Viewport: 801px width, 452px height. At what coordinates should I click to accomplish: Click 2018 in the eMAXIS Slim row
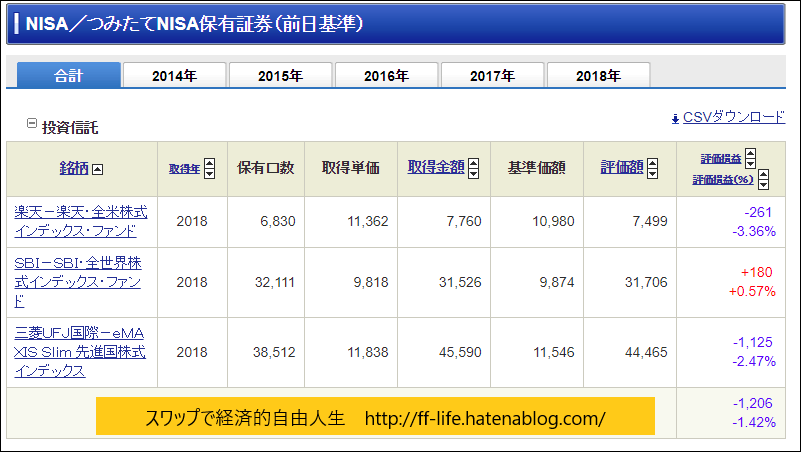[x=192, y=352]
